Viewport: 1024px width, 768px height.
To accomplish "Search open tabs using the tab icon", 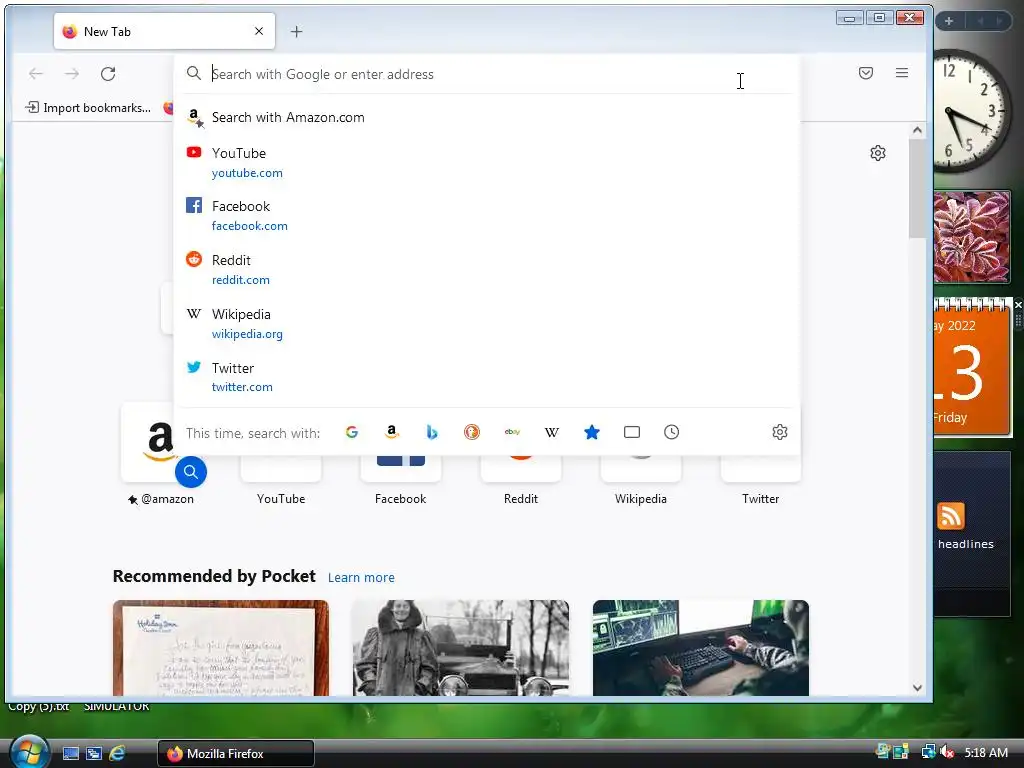I will tap(632, 432).
